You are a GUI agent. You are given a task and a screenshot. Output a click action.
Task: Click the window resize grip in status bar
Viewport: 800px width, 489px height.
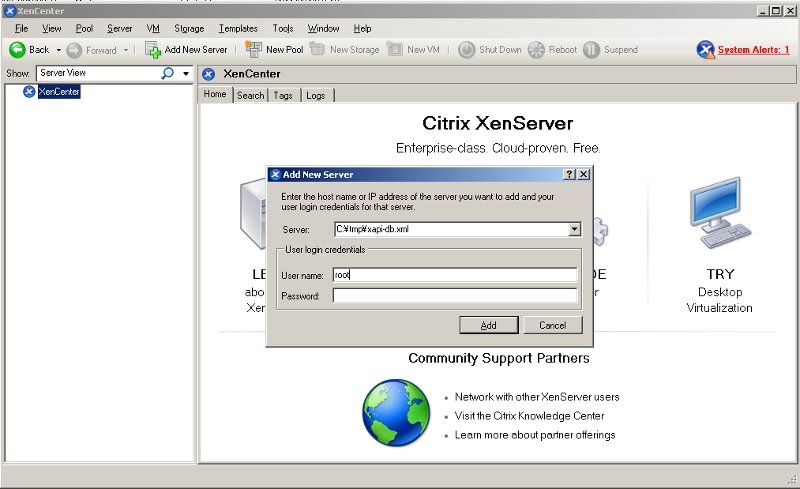click(x=792, y=479)
